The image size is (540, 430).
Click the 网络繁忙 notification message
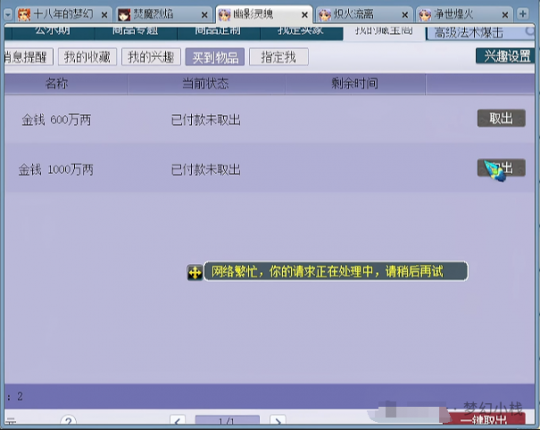click(x=336, y=271)
